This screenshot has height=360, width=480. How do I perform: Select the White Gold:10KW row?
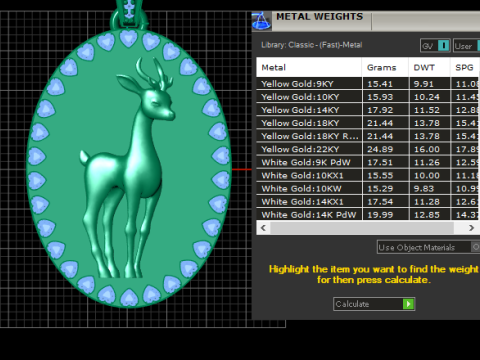[368, 189]
